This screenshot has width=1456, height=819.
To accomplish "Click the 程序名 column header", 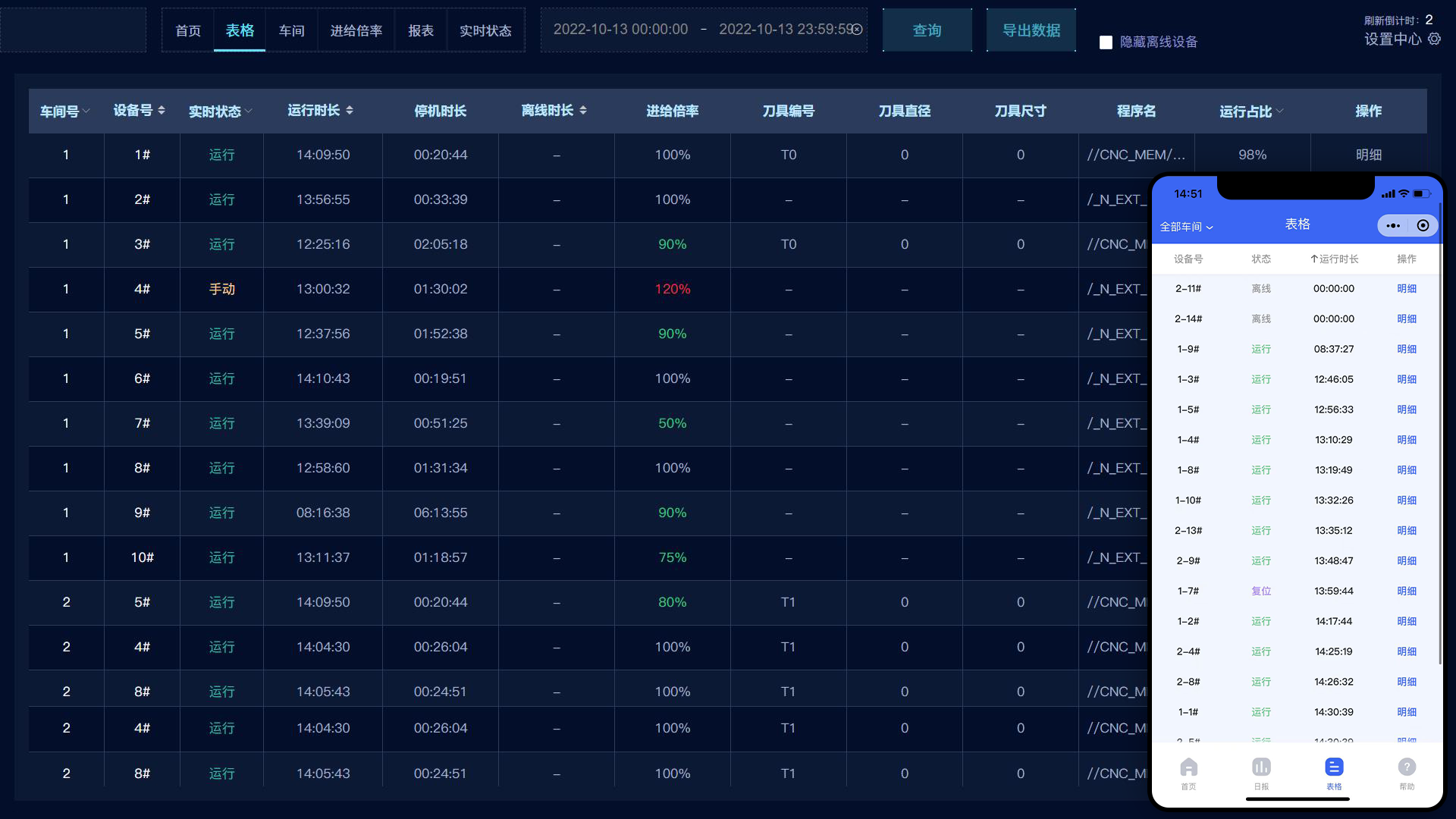I will 1136,111.
